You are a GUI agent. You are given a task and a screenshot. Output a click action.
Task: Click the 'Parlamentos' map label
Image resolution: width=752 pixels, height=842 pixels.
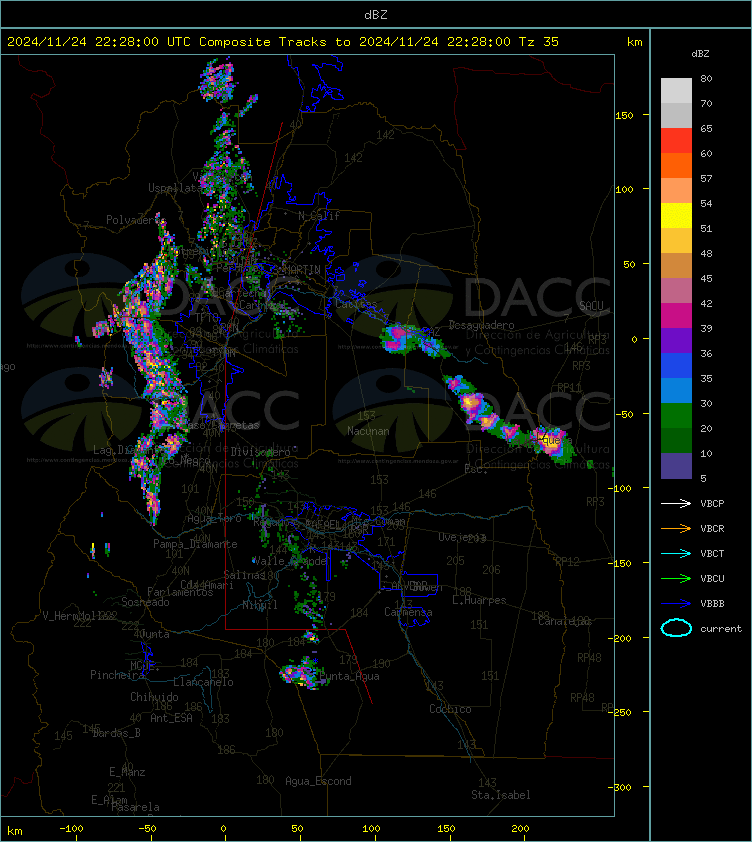[x=180, y=592]
